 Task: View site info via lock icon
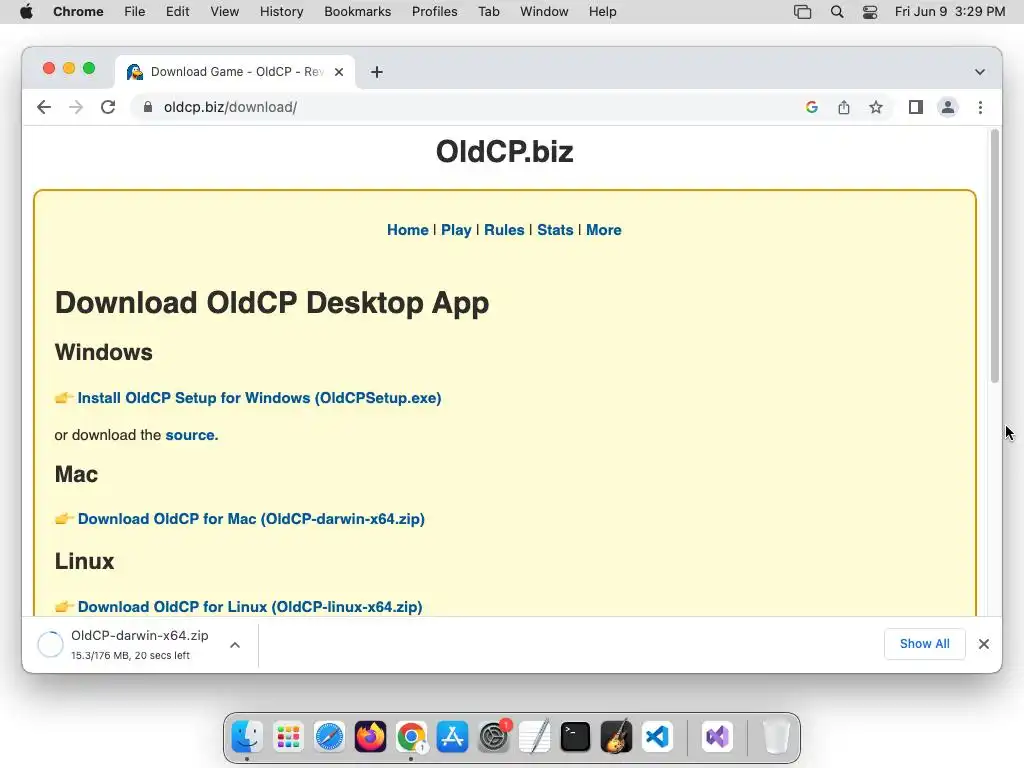tap(148, 107)
